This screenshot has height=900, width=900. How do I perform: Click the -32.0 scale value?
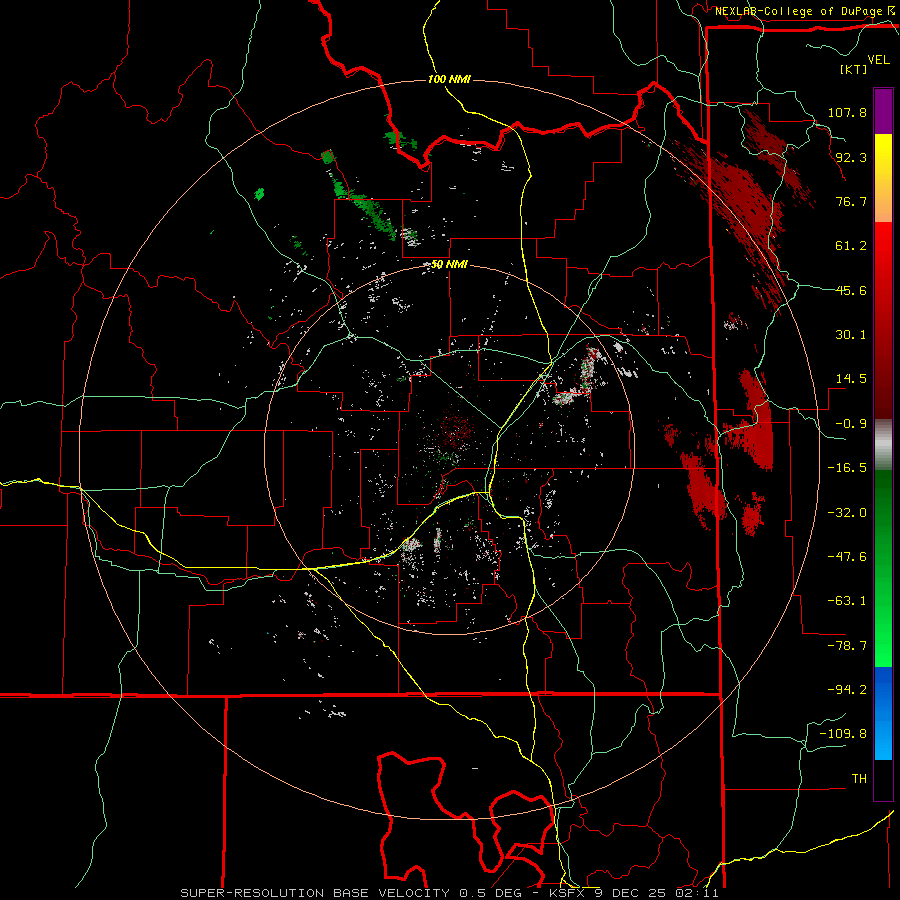[x=847, y=513]
